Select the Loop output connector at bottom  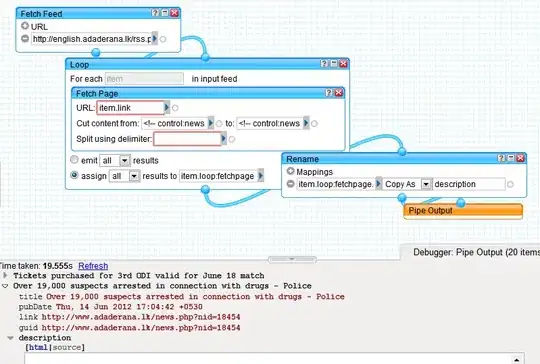(205, 189)
